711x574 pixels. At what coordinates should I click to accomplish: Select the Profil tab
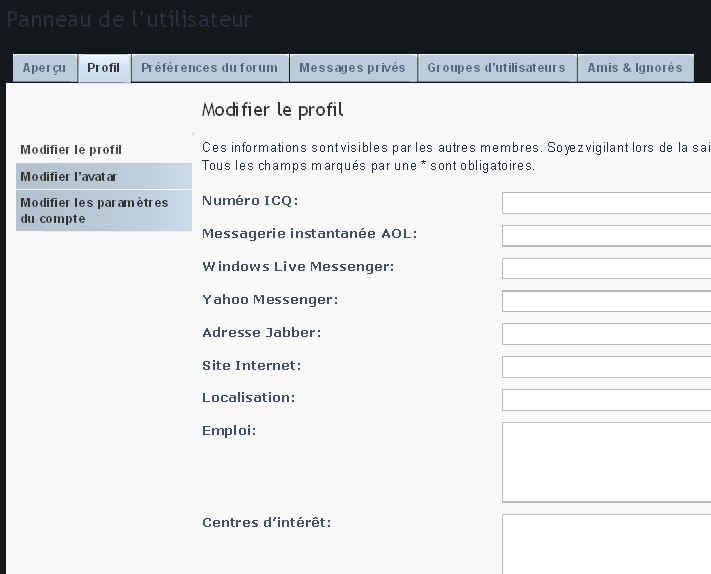(x=104, y=68)
